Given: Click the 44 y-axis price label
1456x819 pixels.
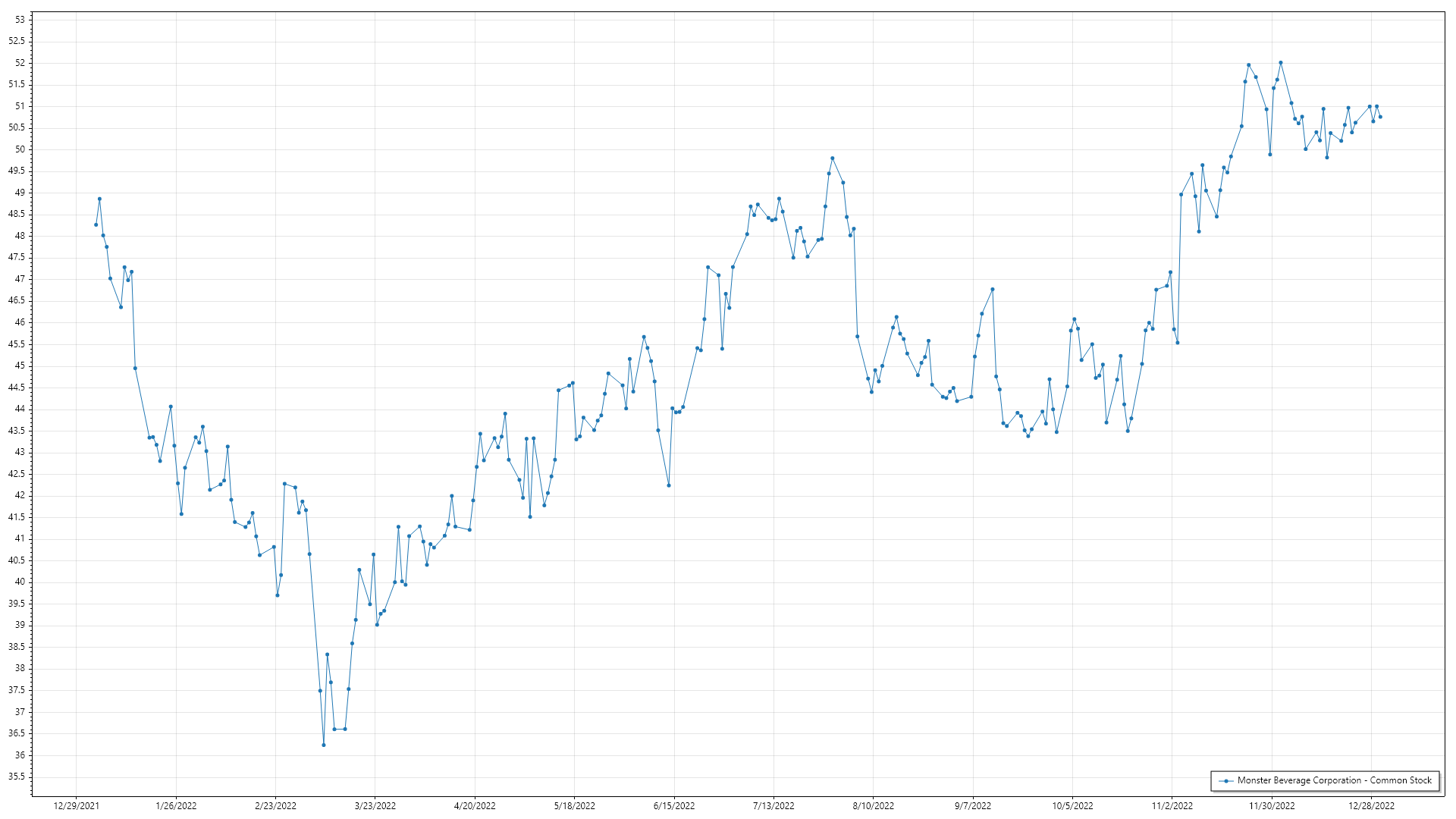Looking at the screenshot, I should coord(20,409).
